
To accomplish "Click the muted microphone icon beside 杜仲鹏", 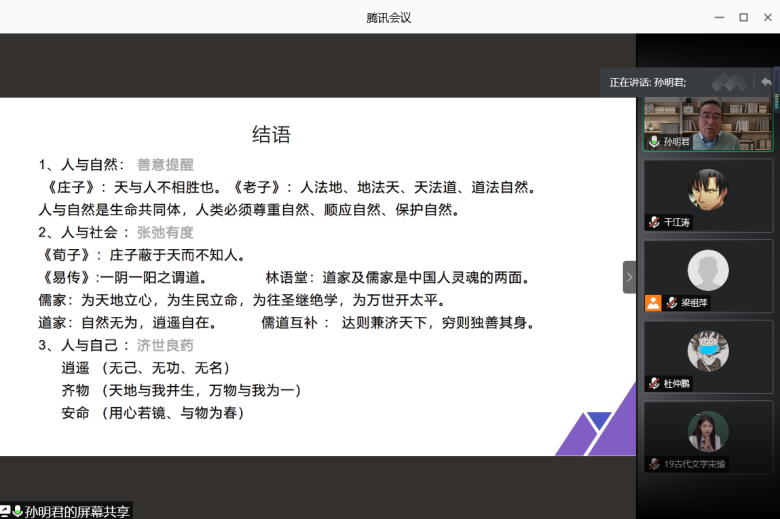I will pos(654,383).
